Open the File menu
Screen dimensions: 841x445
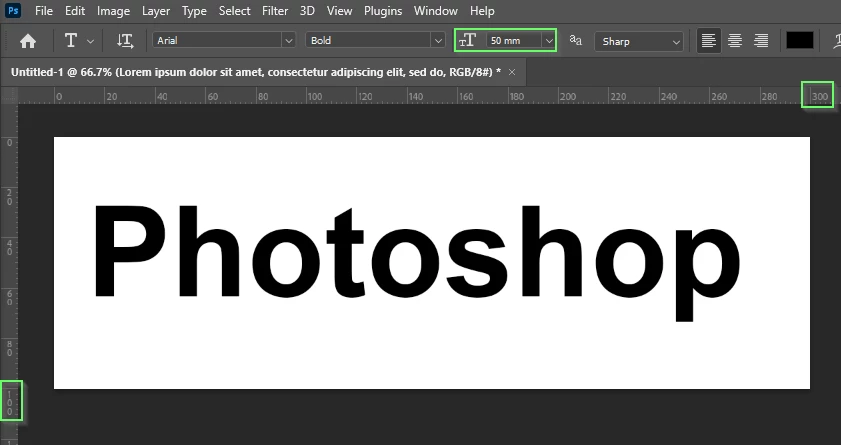tap(43, 11)
